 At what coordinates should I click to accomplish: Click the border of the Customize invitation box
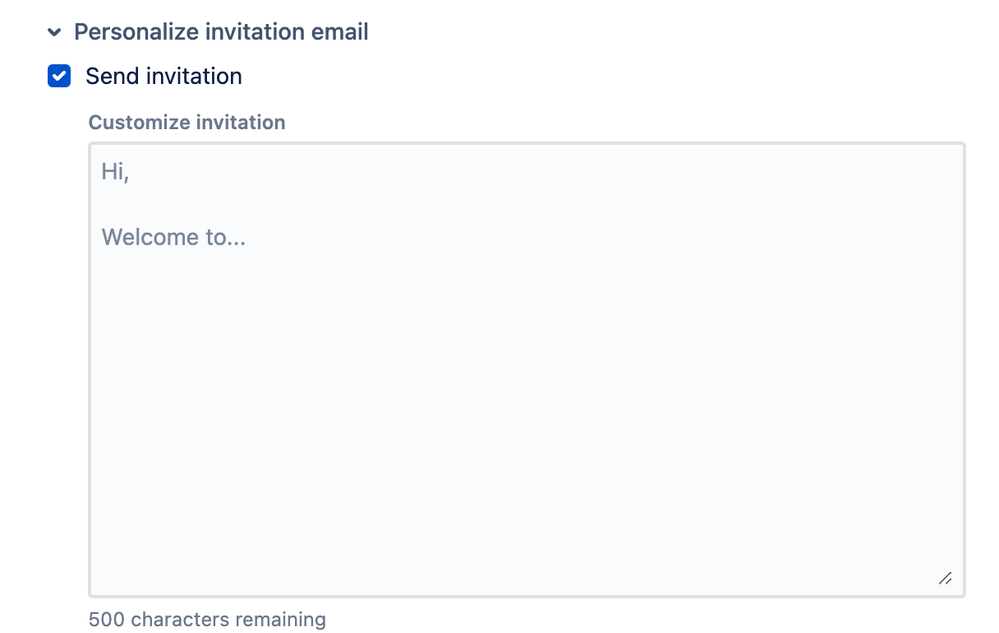click(525, 143)
